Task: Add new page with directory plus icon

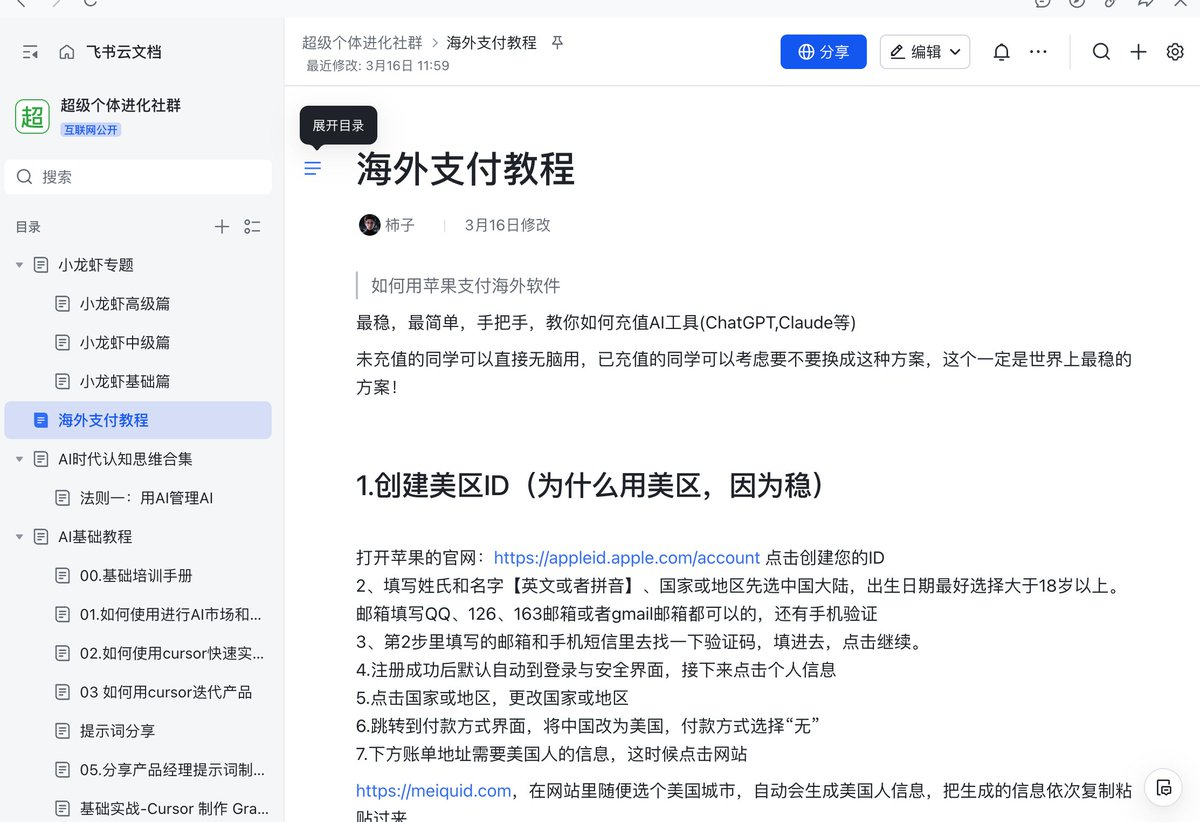Action: (222, 227)
